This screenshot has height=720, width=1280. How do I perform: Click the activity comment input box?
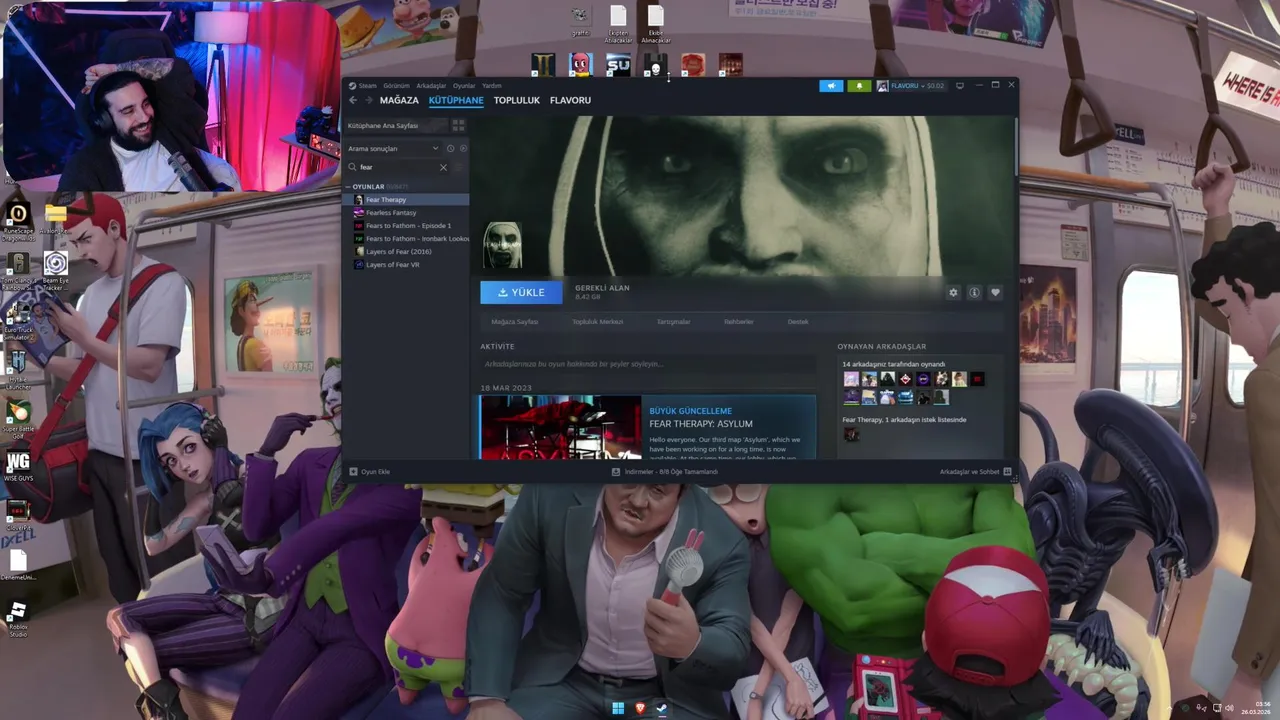647,364
